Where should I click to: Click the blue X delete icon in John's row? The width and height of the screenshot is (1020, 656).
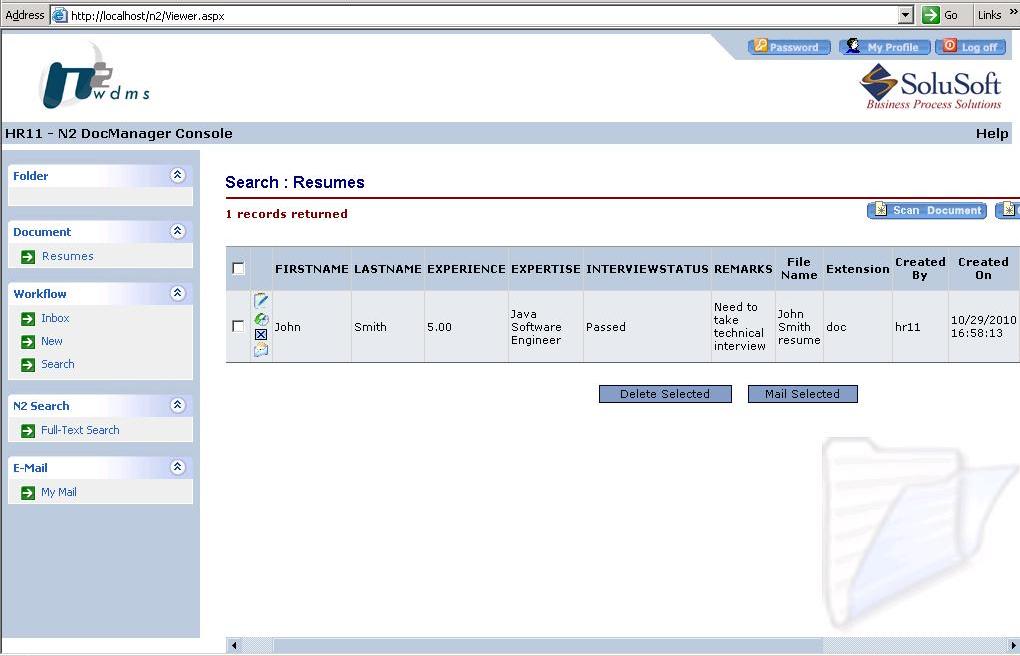(x=261, y=335)
